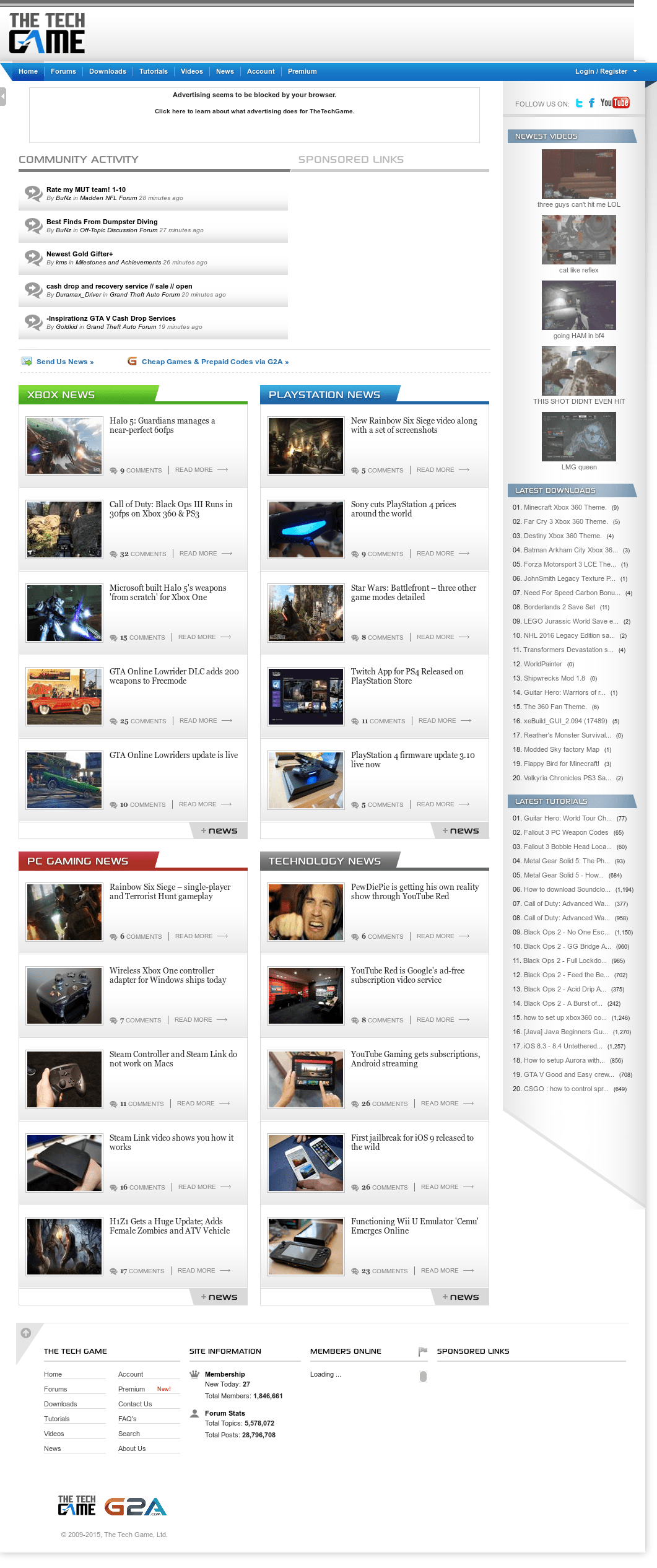Click speech bubble icon beside Best Finds From Dumpster Diving
657x1568 pixels.
(x=33, y=225)
